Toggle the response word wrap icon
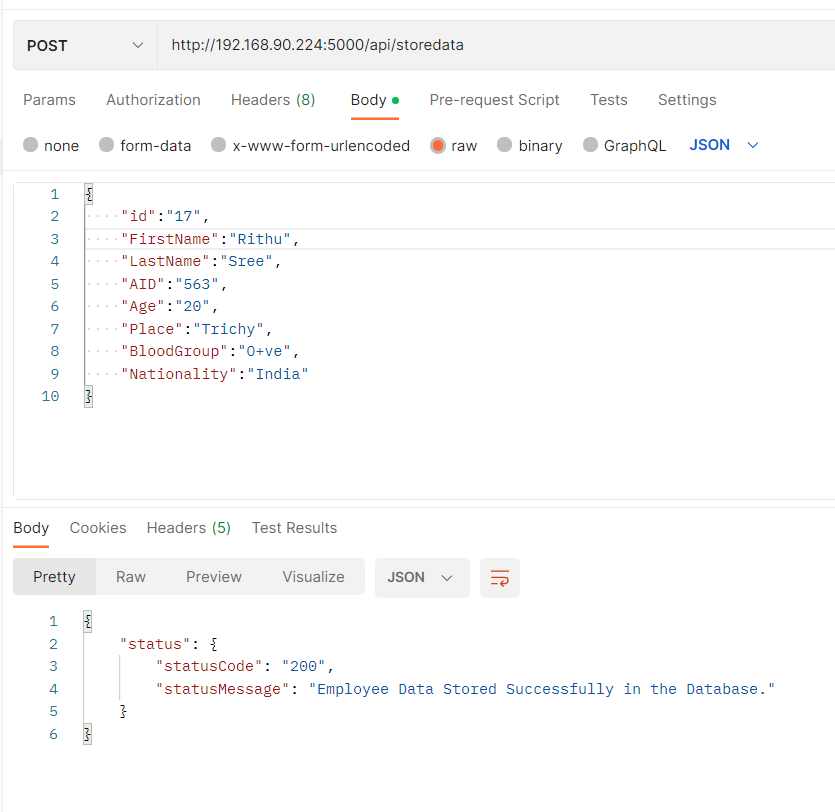 point(500,578)
